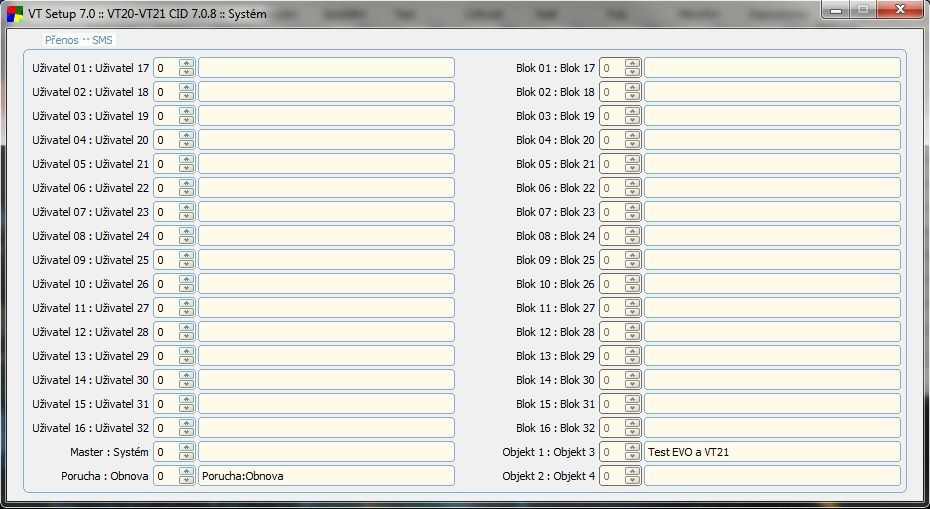The width and height of the screenshot is (930, 509).
Task: Focus the Objekt 2 : Objekt 4 text field
Action: [x=772, y=476]
